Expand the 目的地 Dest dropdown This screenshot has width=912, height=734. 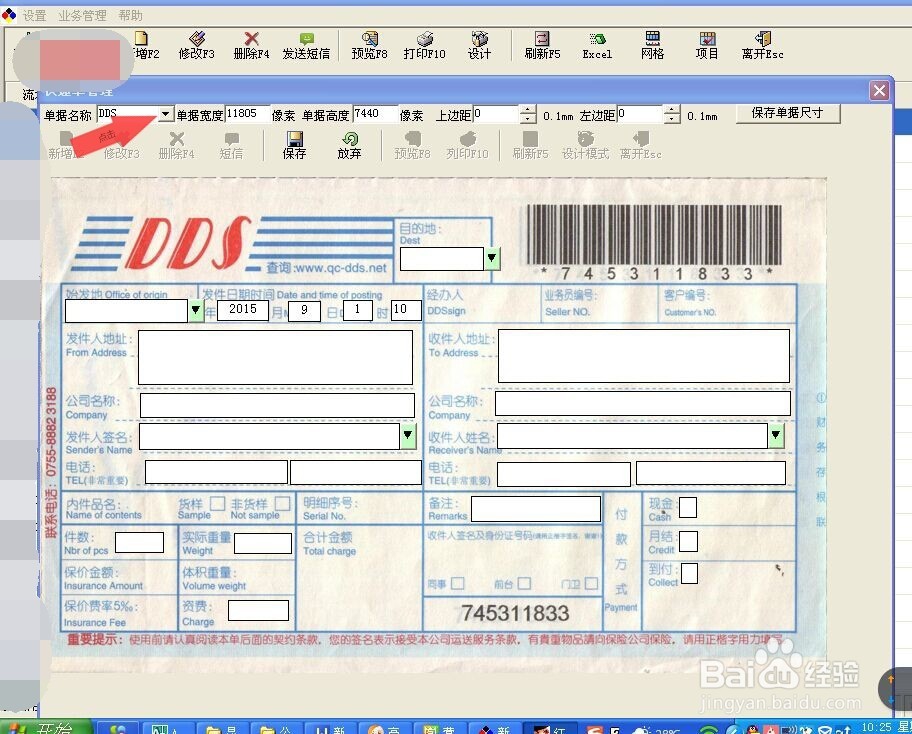(492, 258)
